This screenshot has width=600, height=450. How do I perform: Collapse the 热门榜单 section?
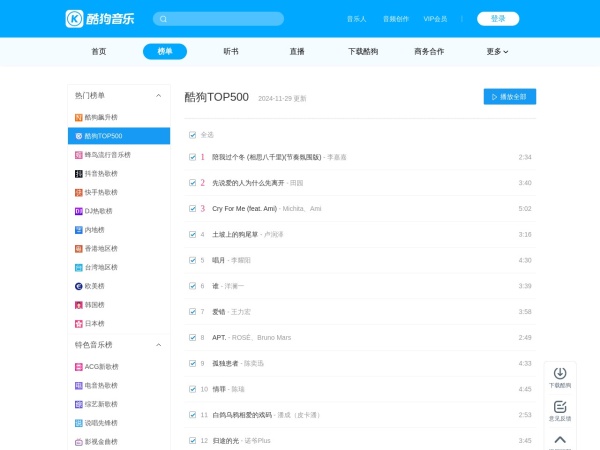[158, 96]
